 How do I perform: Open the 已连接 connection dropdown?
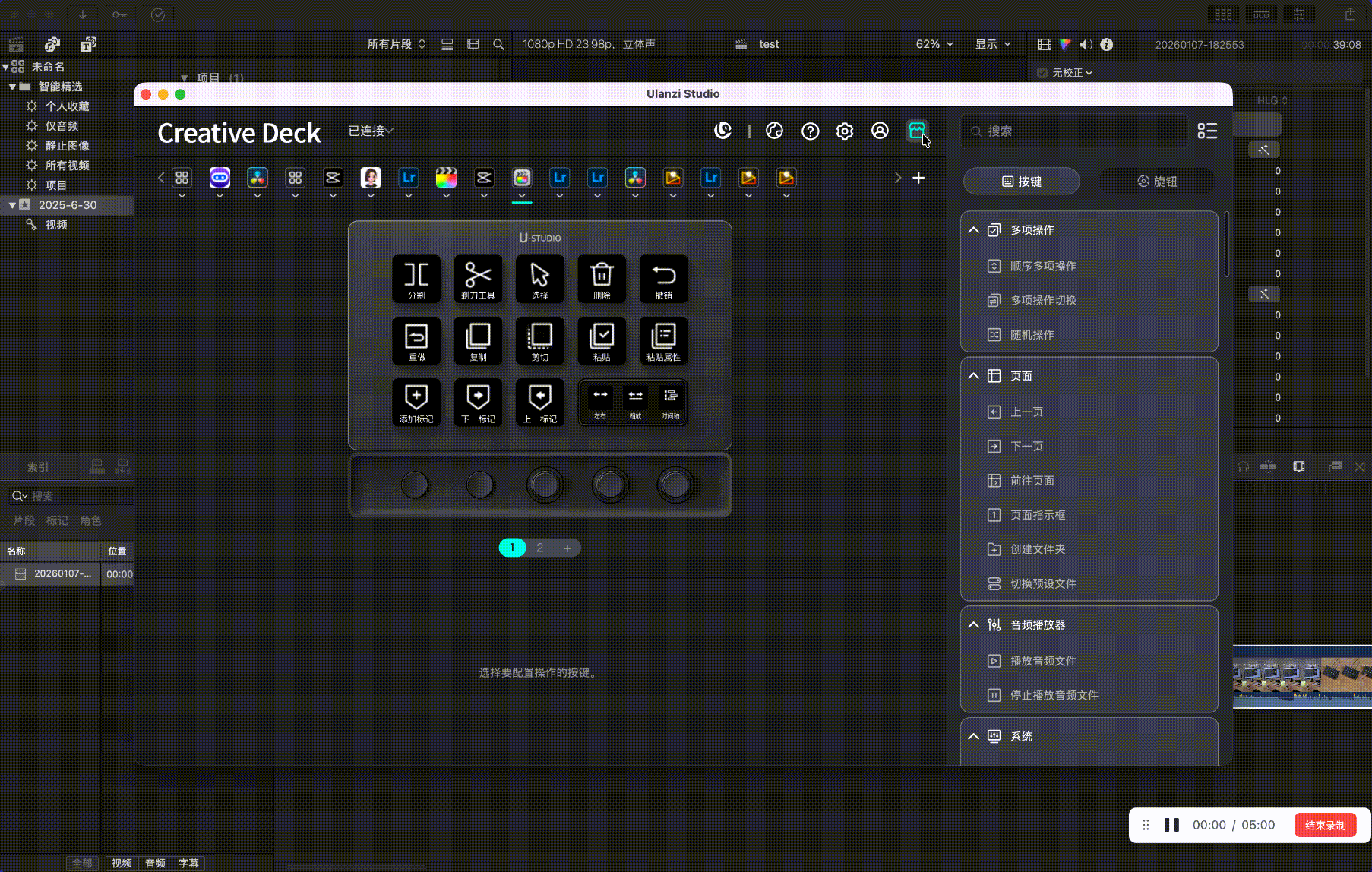(x=370, y=131)
